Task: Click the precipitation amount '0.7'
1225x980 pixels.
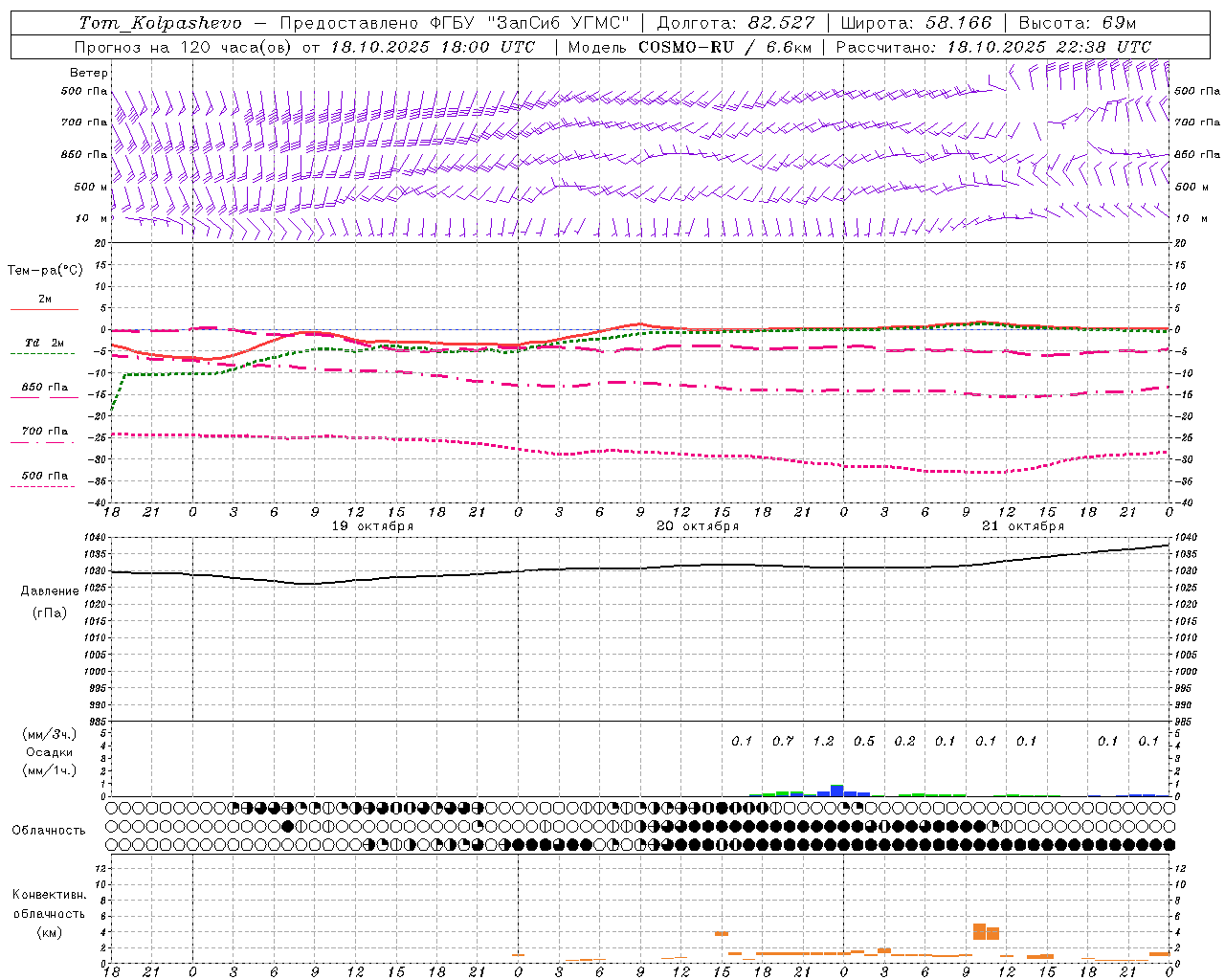Action: [783, 741]
